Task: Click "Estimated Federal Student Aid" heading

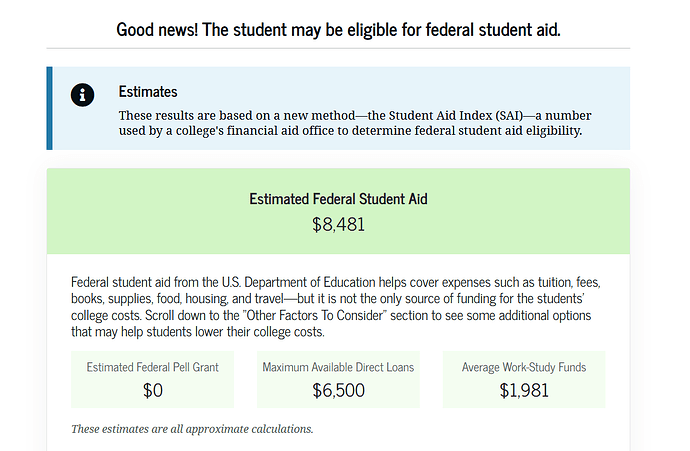Action: tap(338, 199)
